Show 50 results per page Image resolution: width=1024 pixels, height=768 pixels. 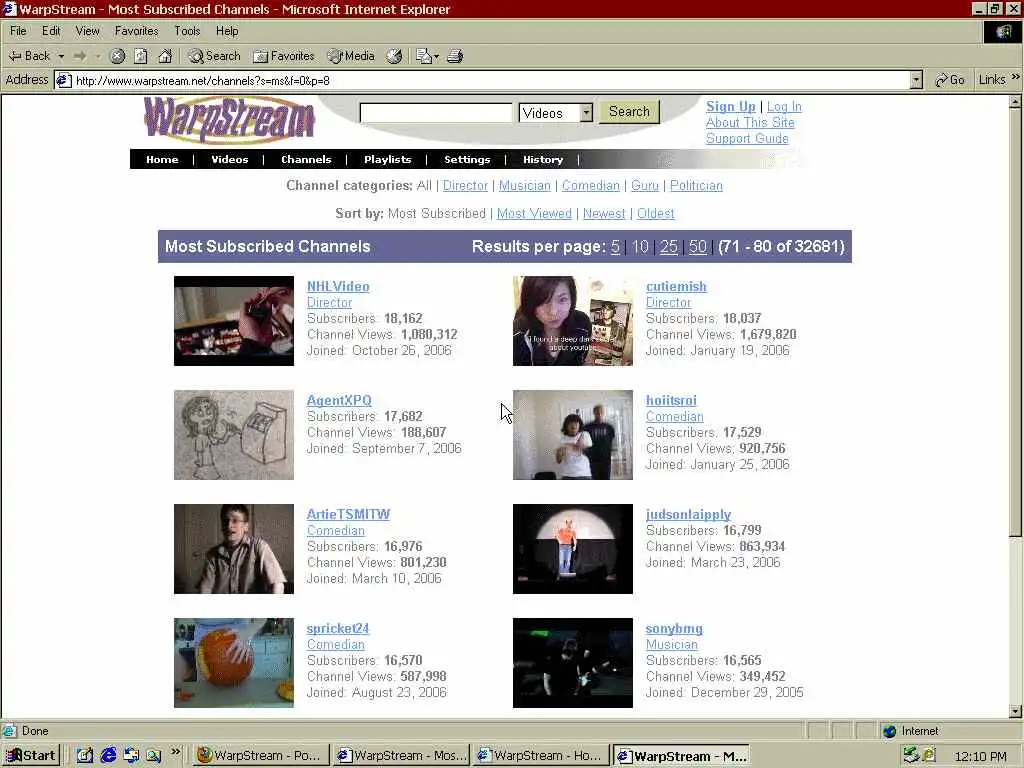click(x=697, y=247)
